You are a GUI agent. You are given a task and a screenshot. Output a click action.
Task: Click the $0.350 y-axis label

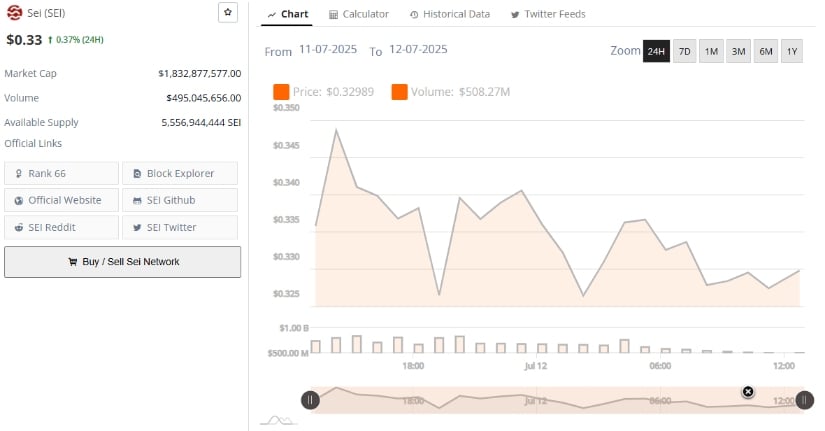tap(286, 108)
